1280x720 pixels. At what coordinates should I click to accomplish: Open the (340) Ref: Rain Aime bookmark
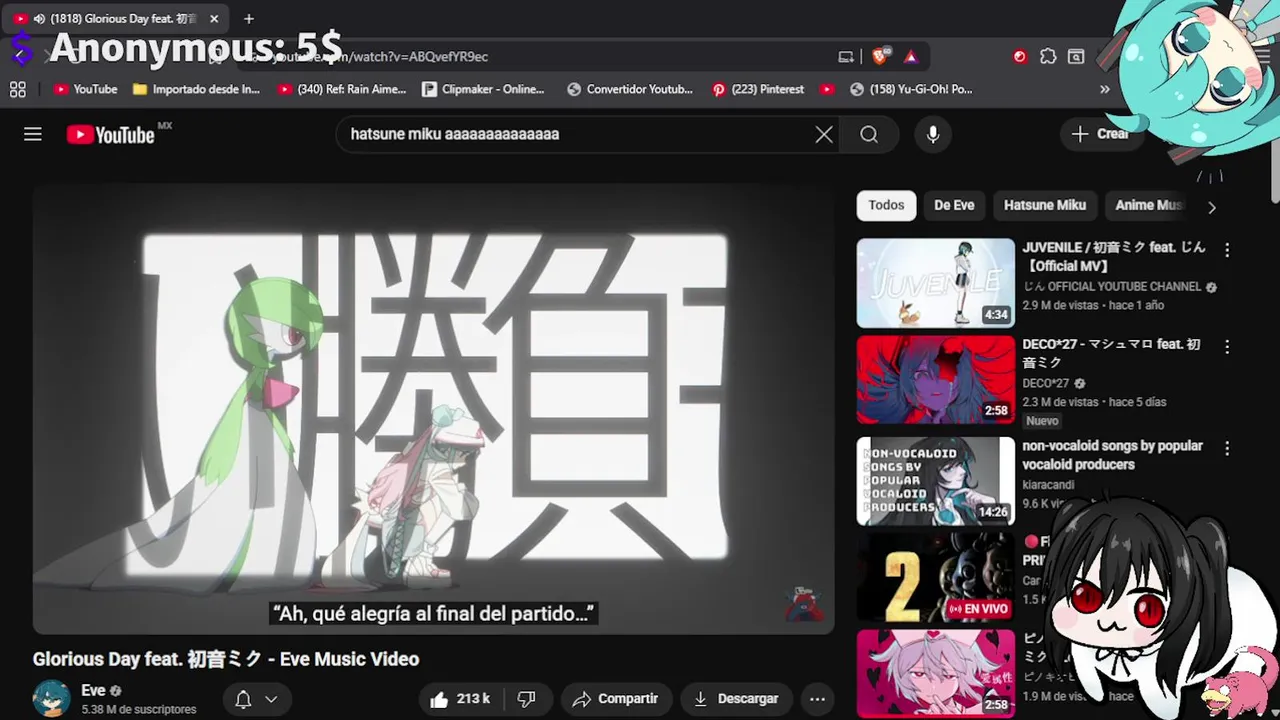(342, 89)
